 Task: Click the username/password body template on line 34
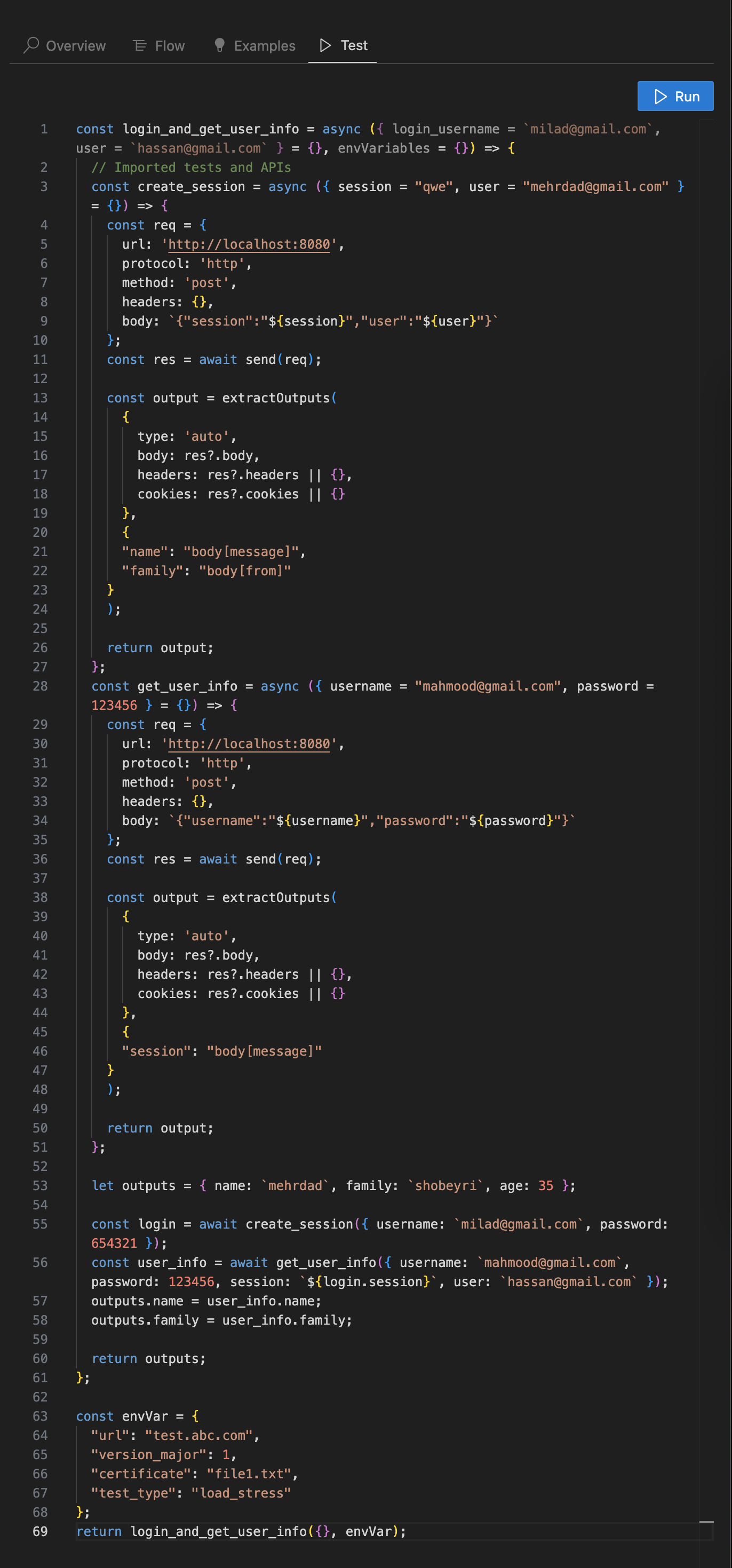tap(372, 820)
